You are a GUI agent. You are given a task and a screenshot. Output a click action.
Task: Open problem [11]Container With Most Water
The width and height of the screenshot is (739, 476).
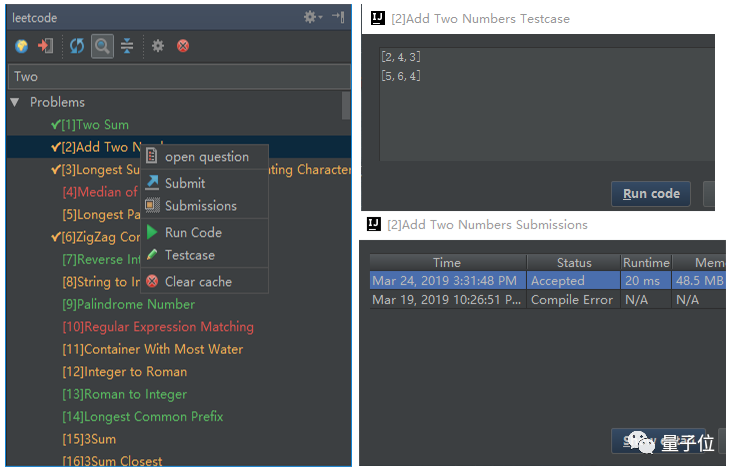tap(163, 349)
